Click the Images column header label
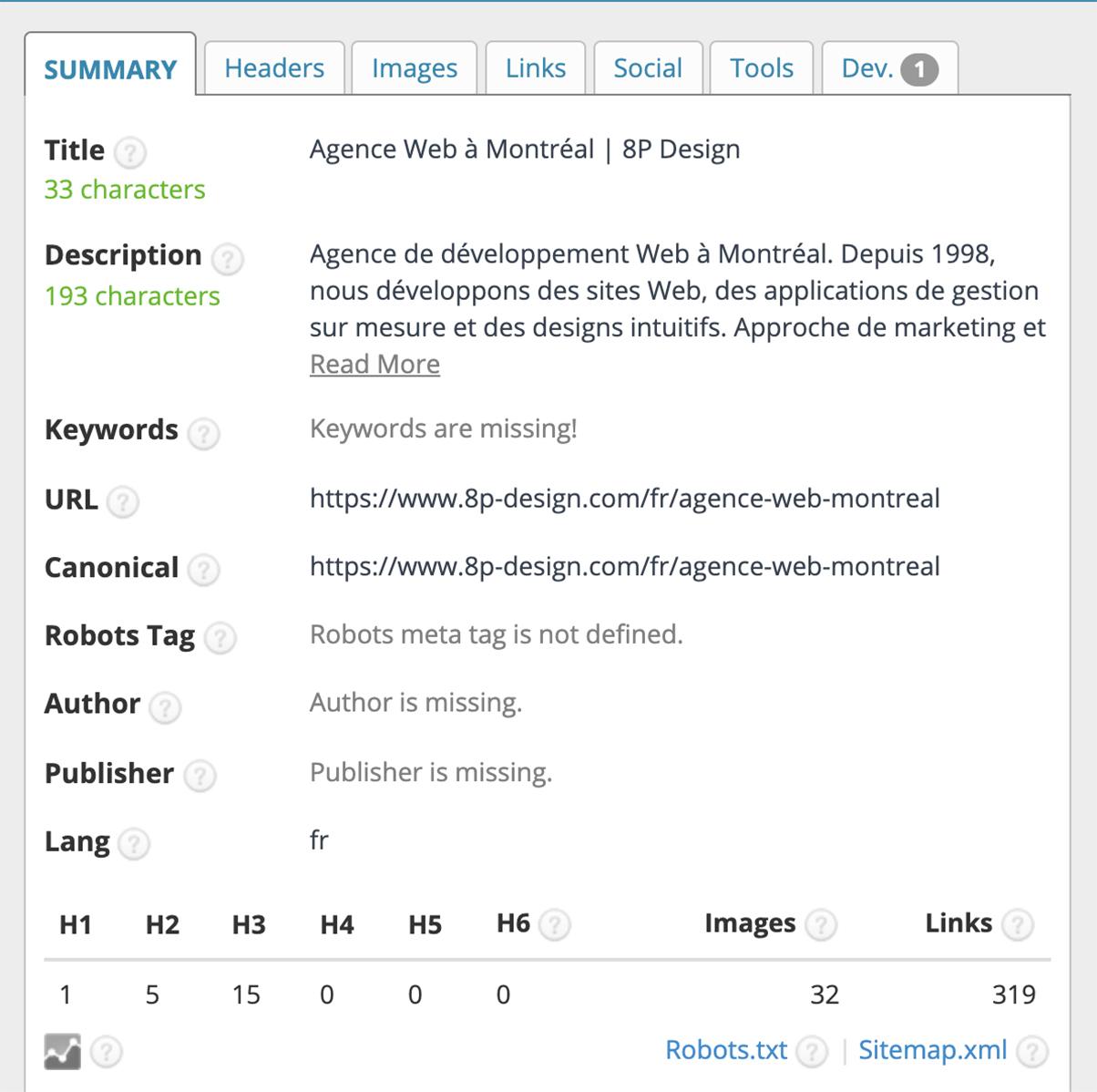 [x=750, y=923]
